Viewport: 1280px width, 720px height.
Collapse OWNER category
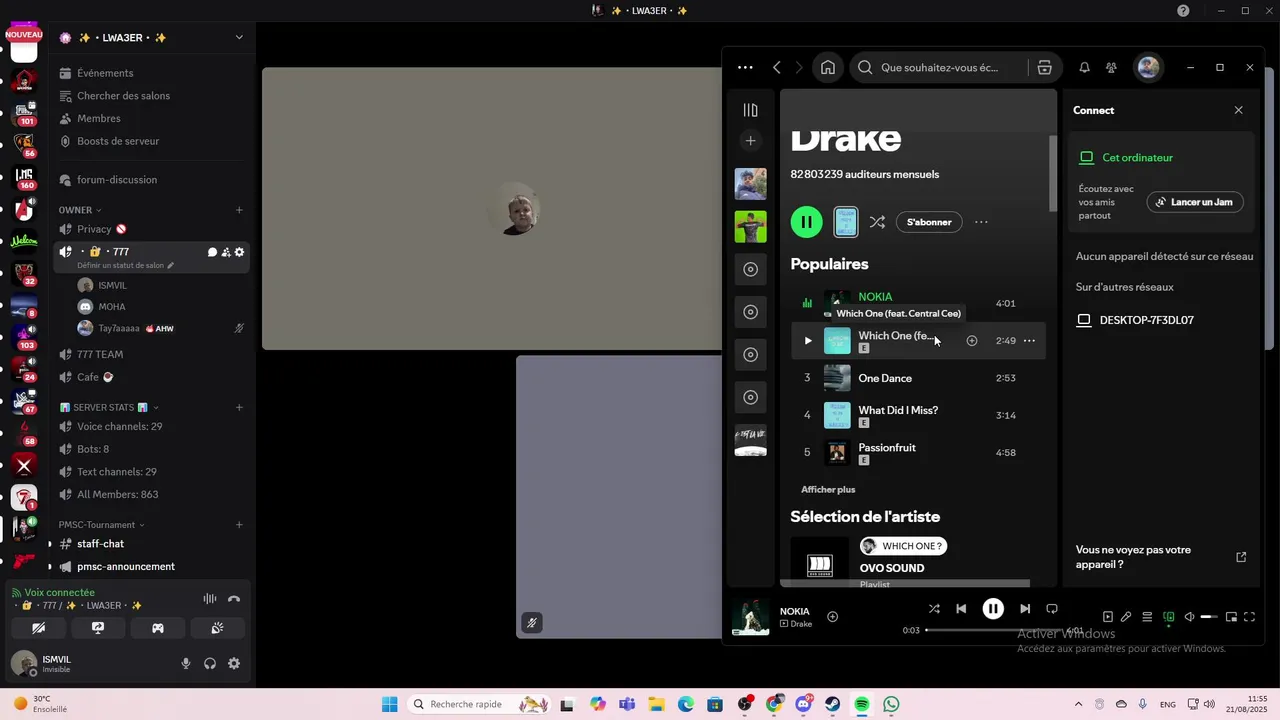pyautogui.click(x=80, y=210)
